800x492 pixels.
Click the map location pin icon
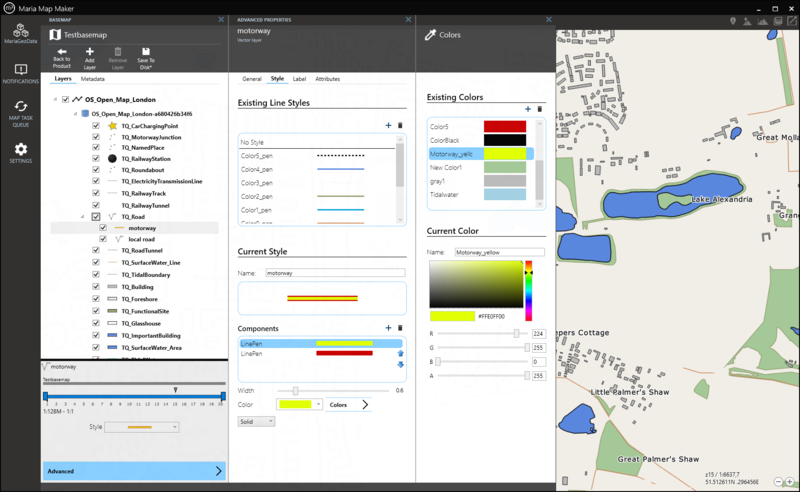733,21
